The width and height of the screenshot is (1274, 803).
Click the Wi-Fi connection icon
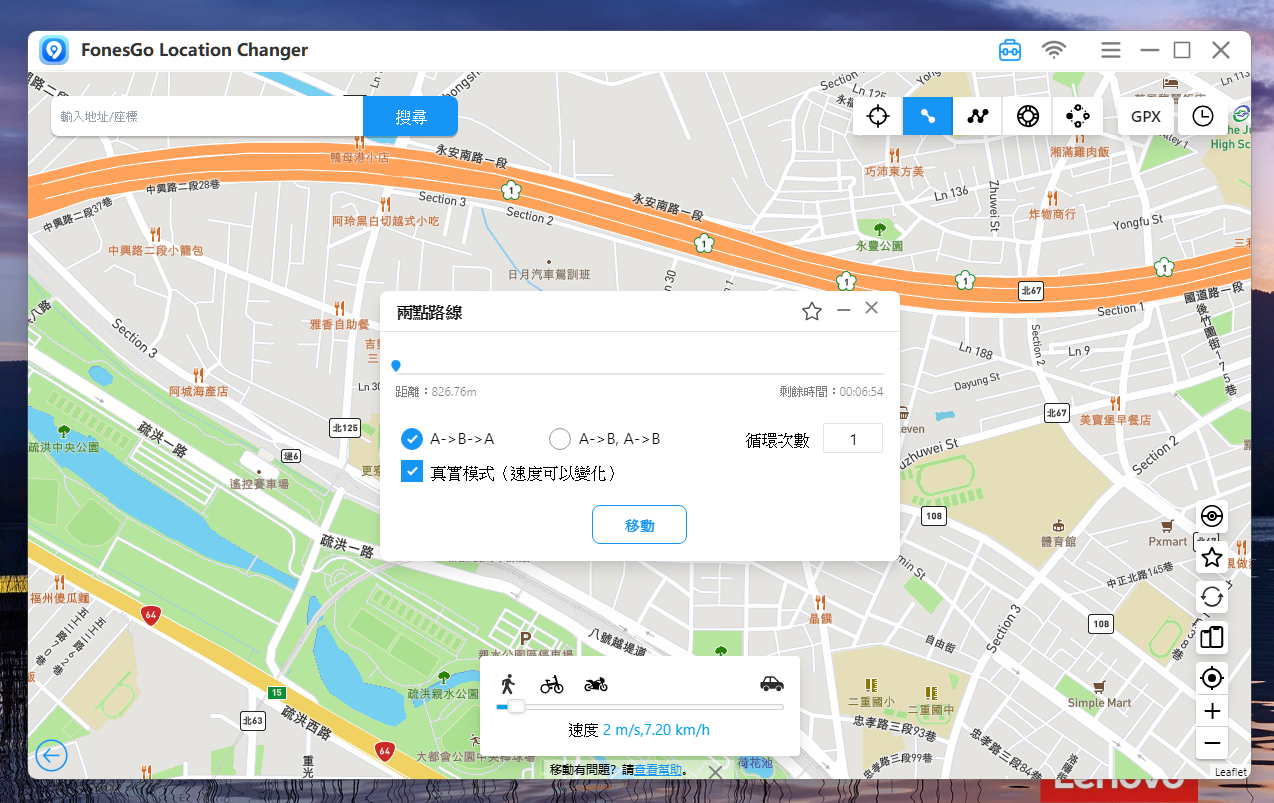pos(1053,50)
